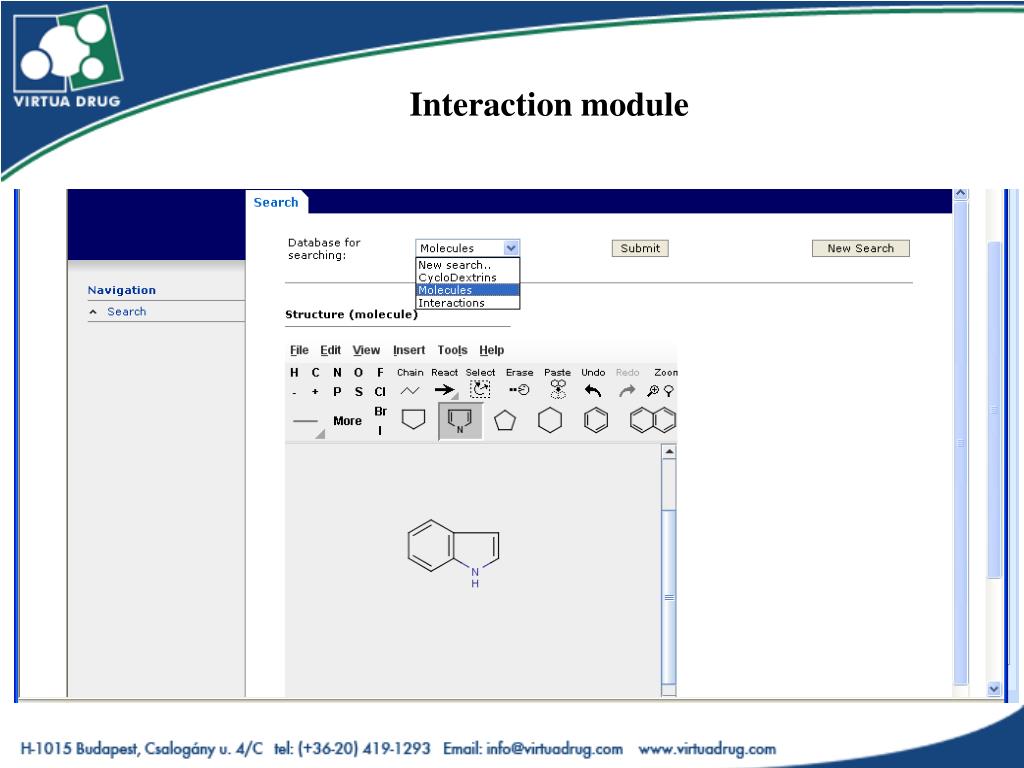This screenshot has width=1024, height=768.
Task: Select the Chain drawing tool
Action: [410, 391]
